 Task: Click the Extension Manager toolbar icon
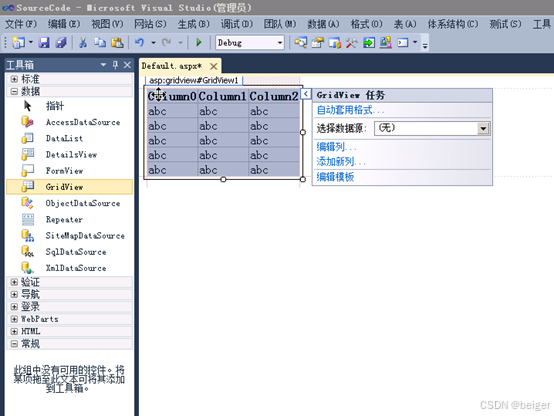386,43
